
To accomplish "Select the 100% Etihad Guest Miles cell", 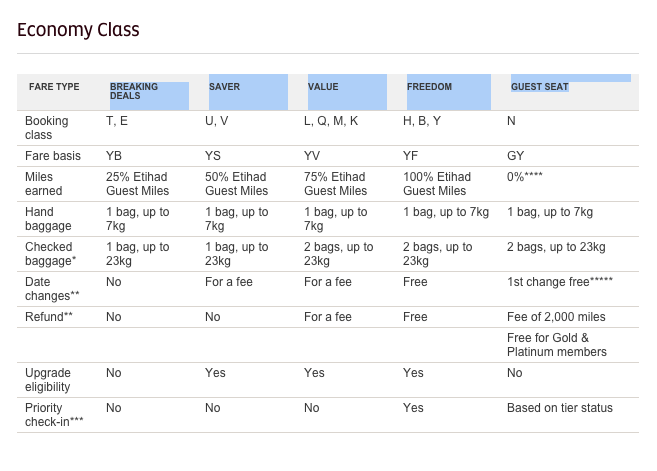I will coord(437,183).
